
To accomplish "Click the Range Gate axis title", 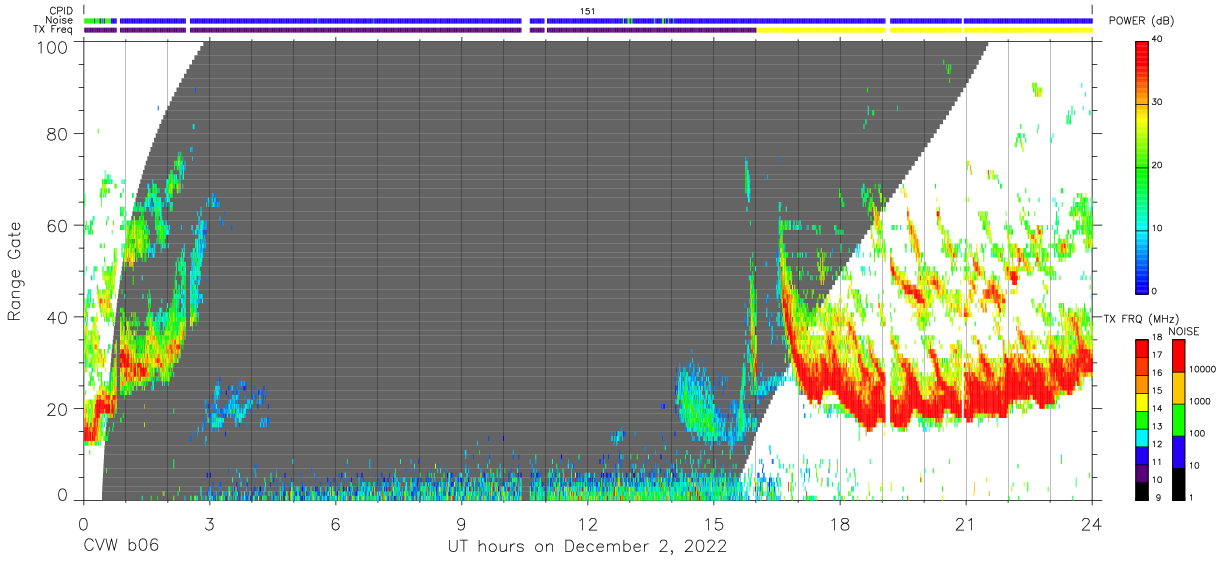I will (x=15, y=271).
